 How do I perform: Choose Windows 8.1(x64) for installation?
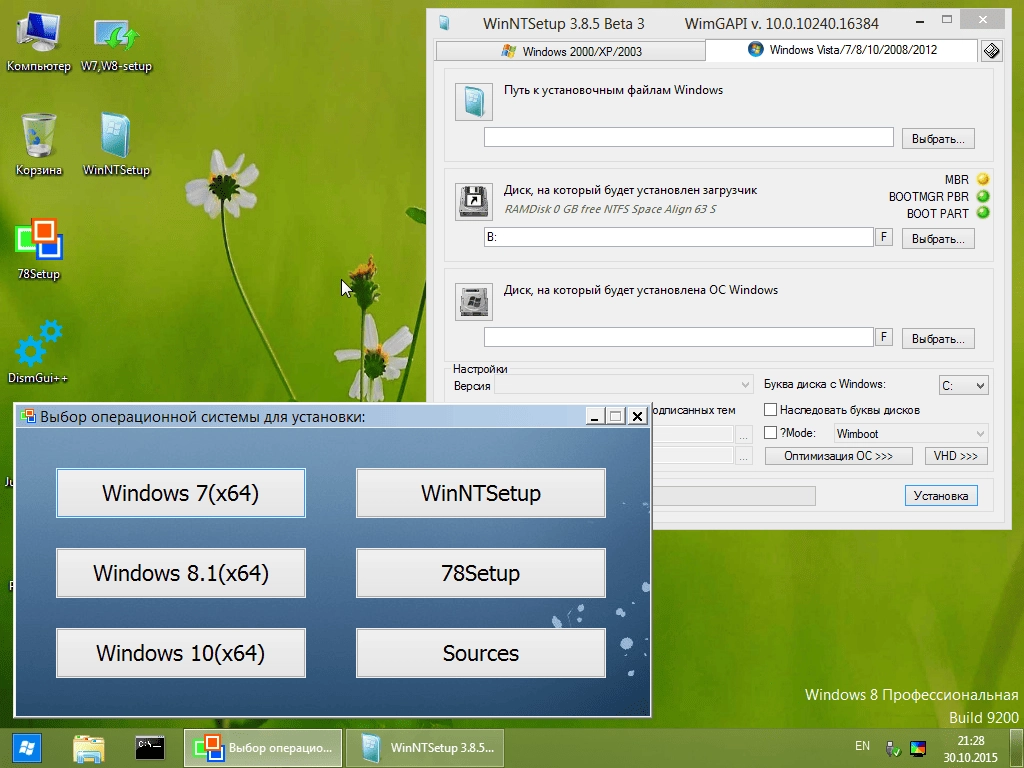tap(181, 573)
